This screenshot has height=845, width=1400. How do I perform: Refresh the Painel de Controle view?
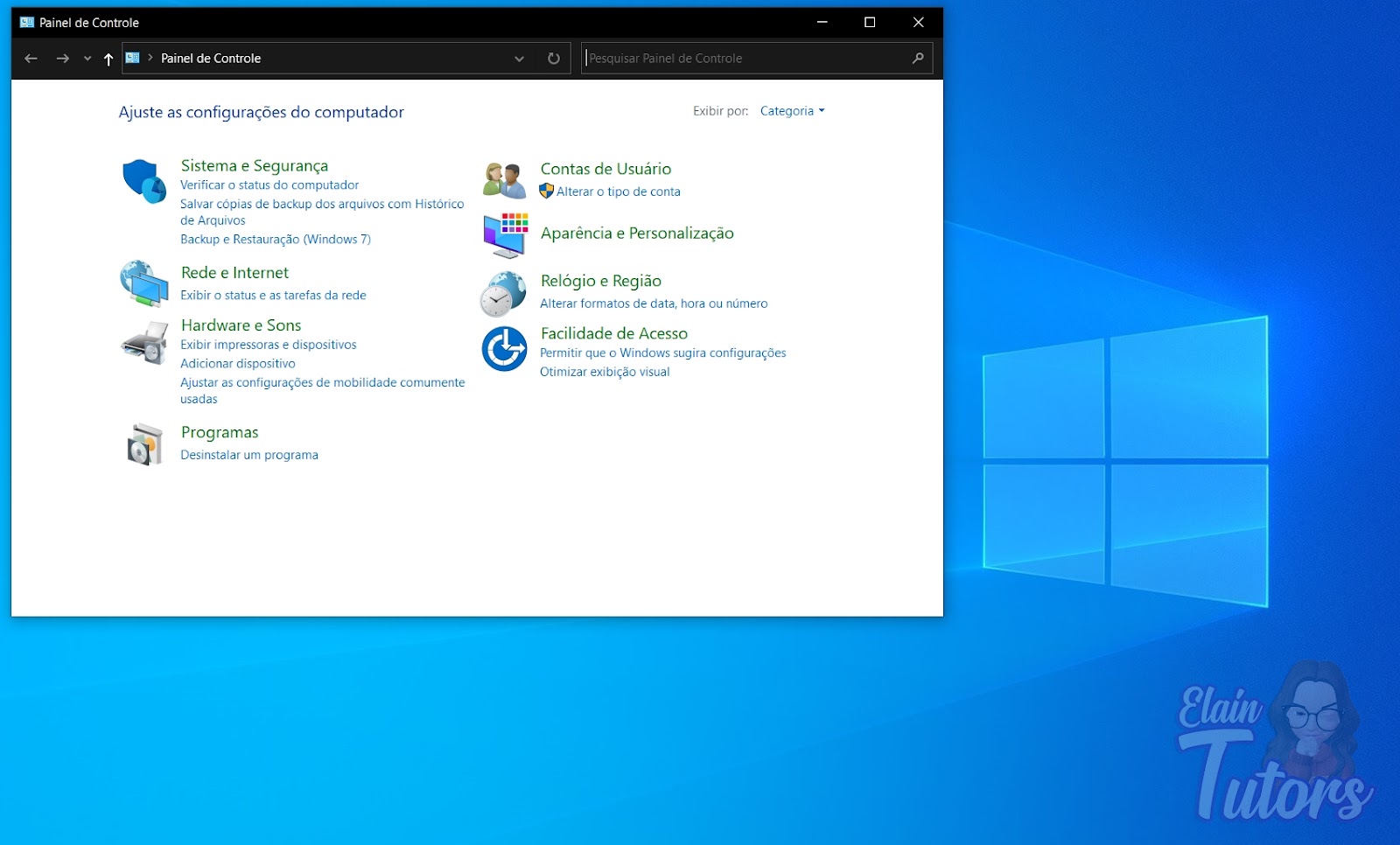click(x=554, y=59)
